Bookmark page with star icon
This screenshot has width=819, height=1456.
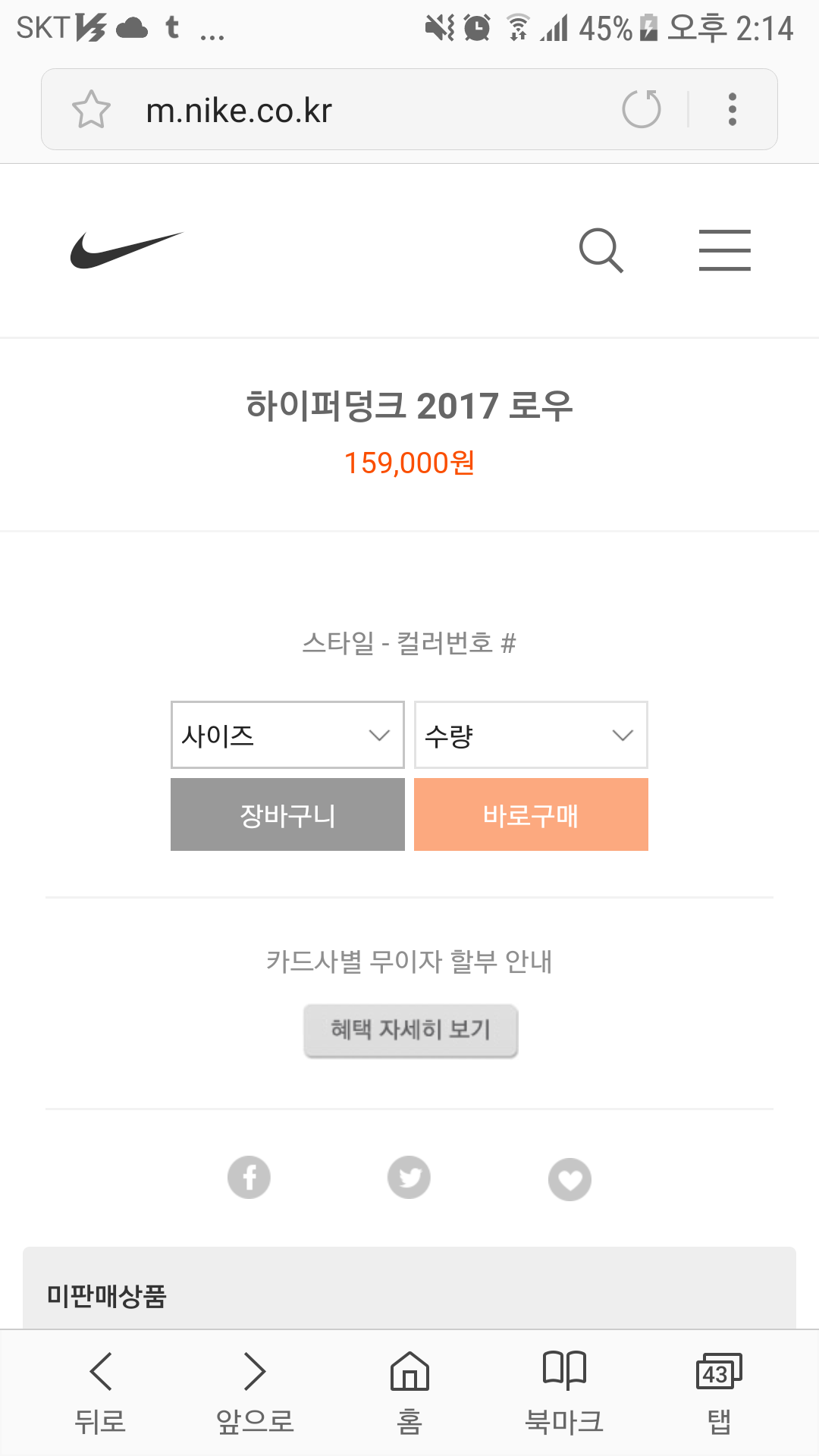point(91,110)
